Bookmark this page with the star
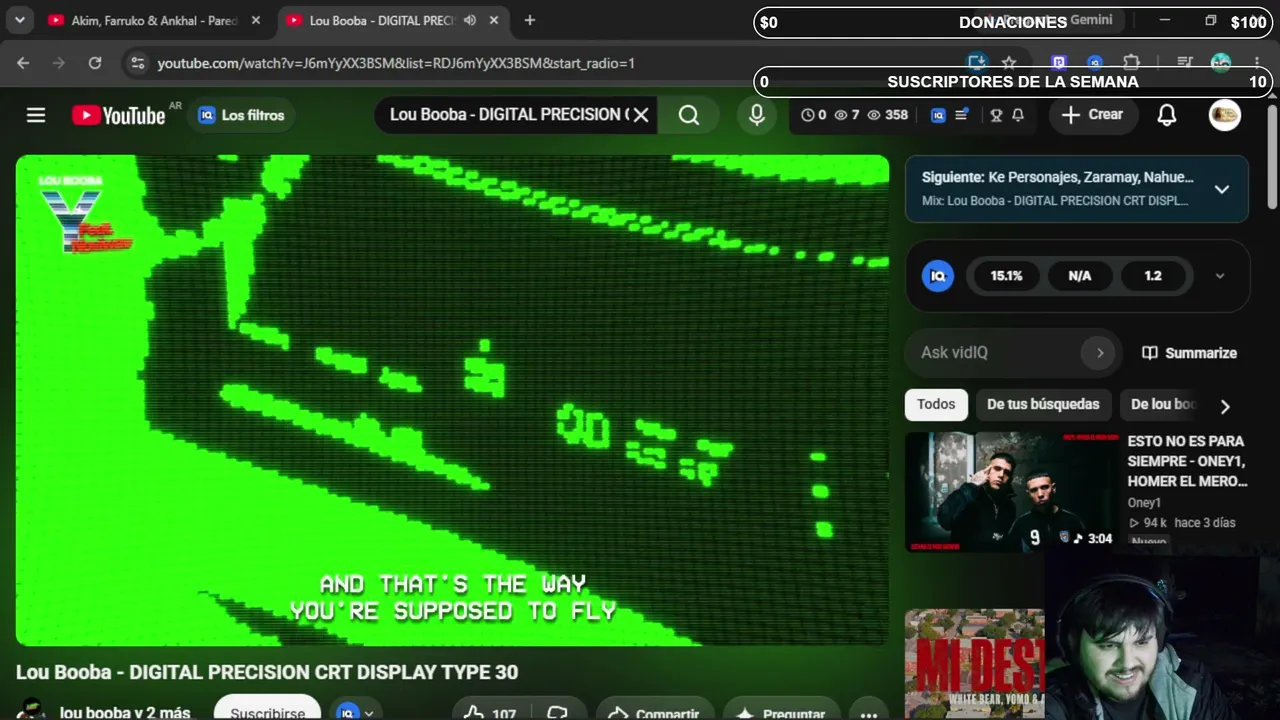Screen dimensions: 1280x720 tap(1009, 63)
